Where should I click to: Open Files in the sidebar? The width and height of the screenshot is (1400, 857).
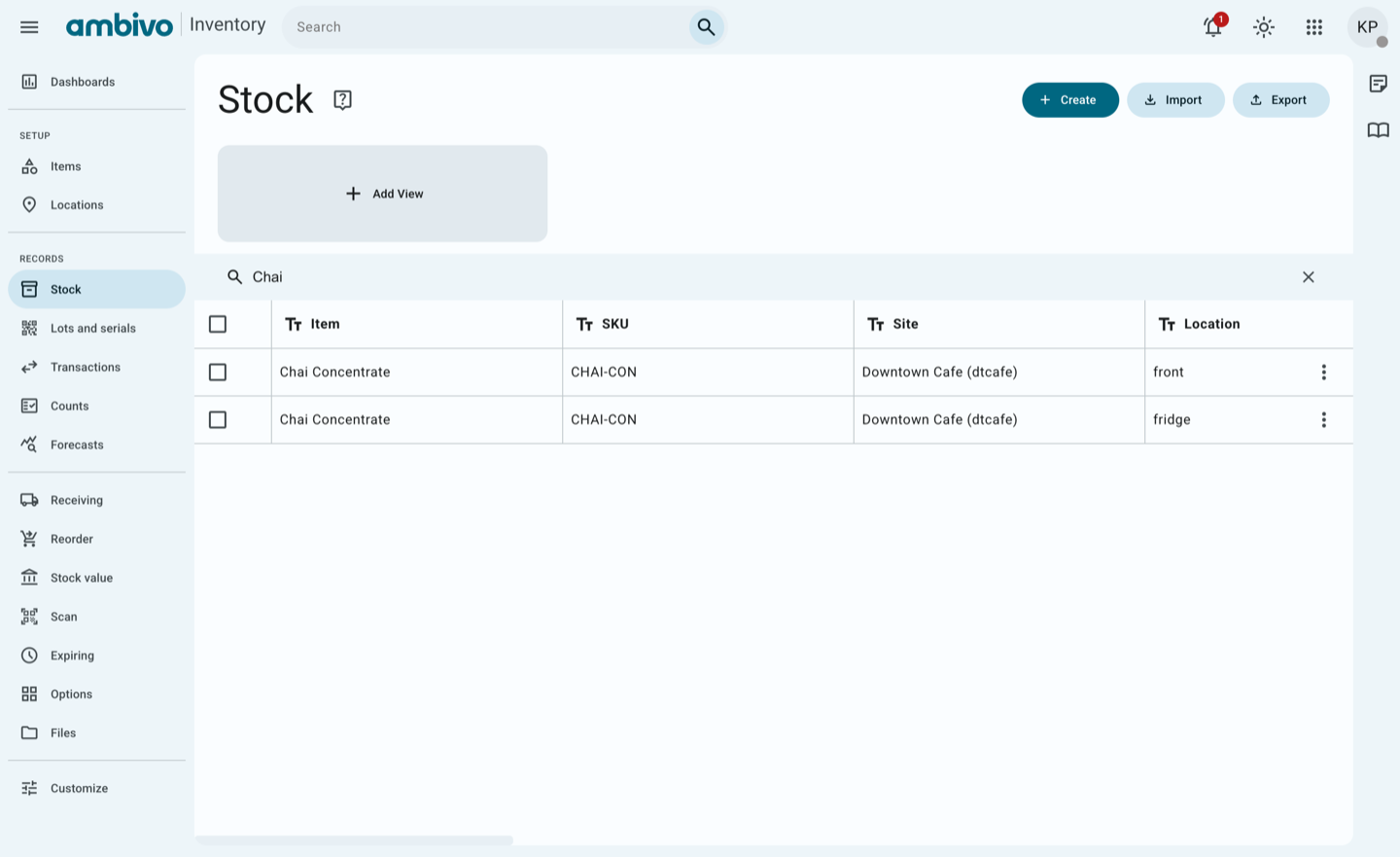click(96, 733)
